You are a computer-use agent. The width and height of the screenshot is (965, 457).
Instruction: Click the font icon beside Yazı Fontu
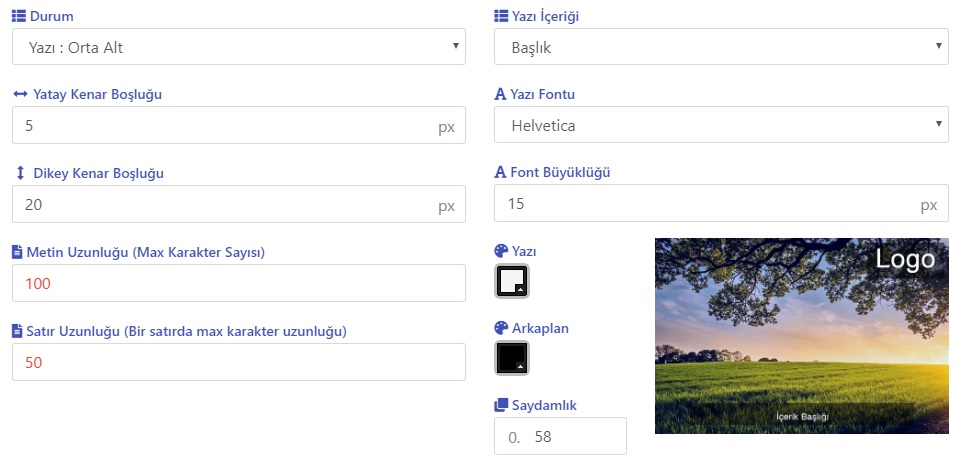tap(501, 95)
